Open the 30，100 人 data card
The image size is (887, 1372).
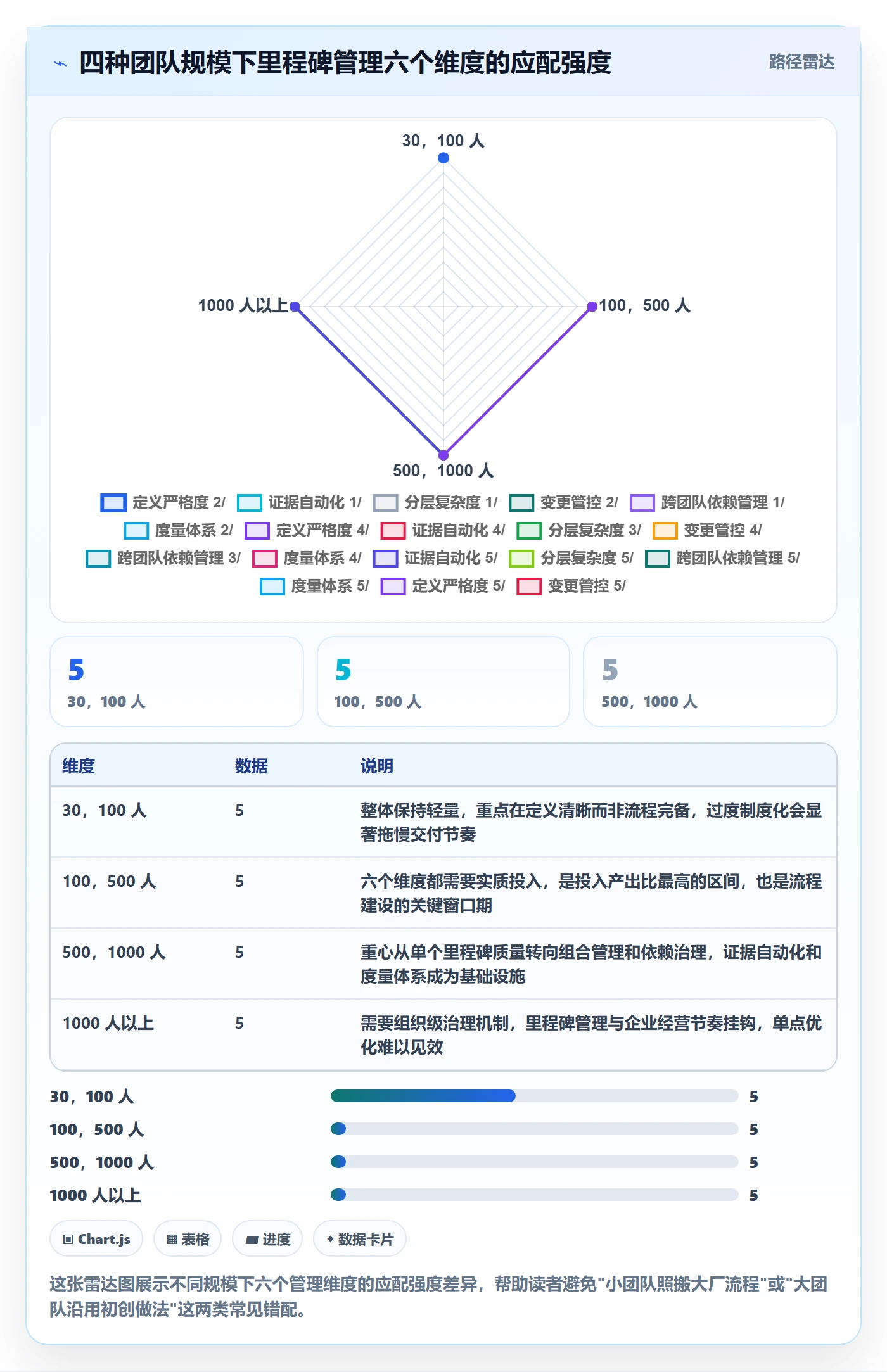[177, 682]
